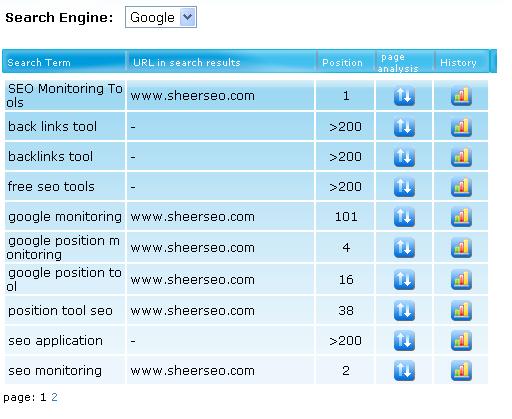512x419 pixels.
Task: Open page analysis for google monitoring
Action: coord(404,217)
